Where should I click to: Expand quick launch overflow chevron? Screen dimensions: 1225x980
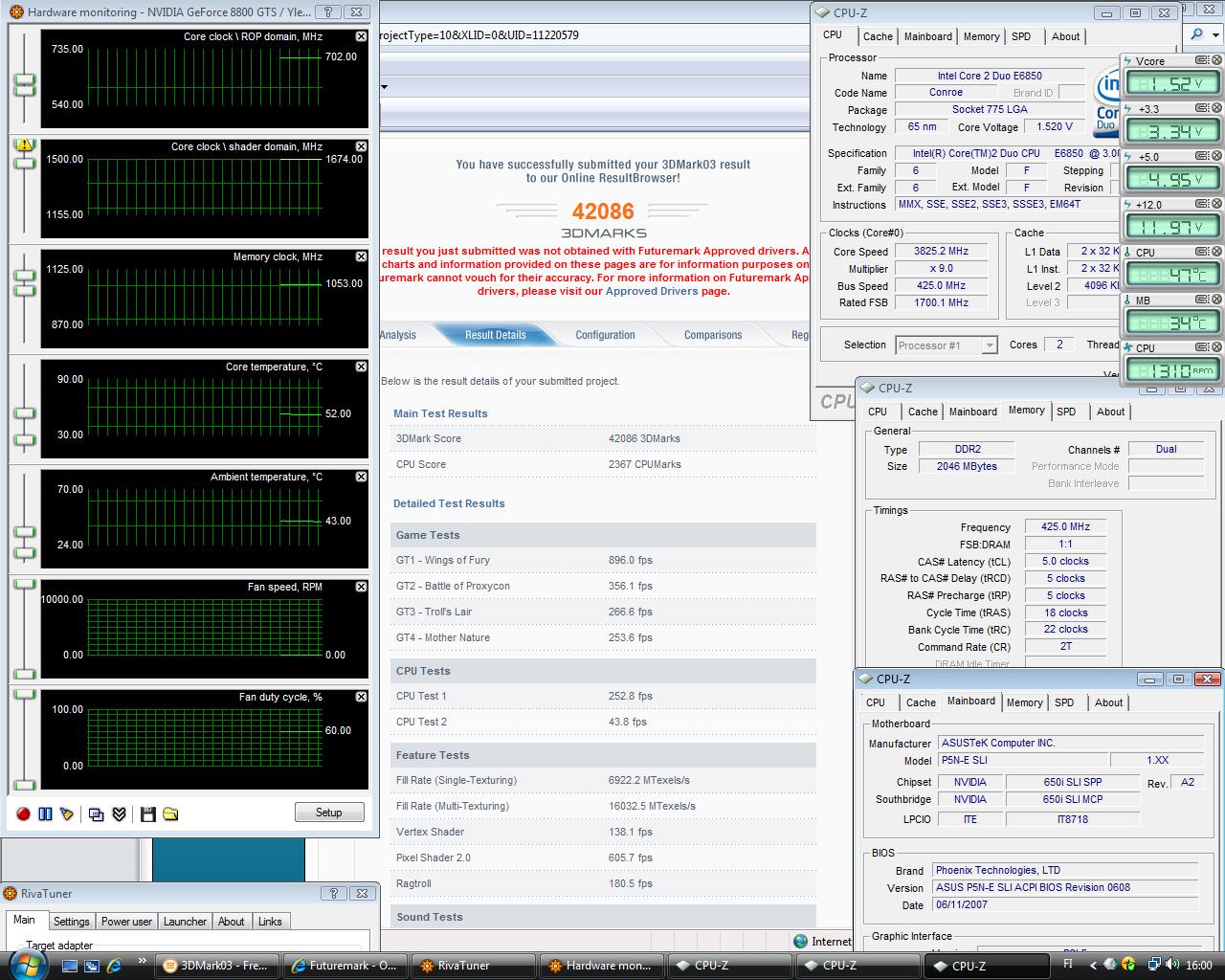143,961
